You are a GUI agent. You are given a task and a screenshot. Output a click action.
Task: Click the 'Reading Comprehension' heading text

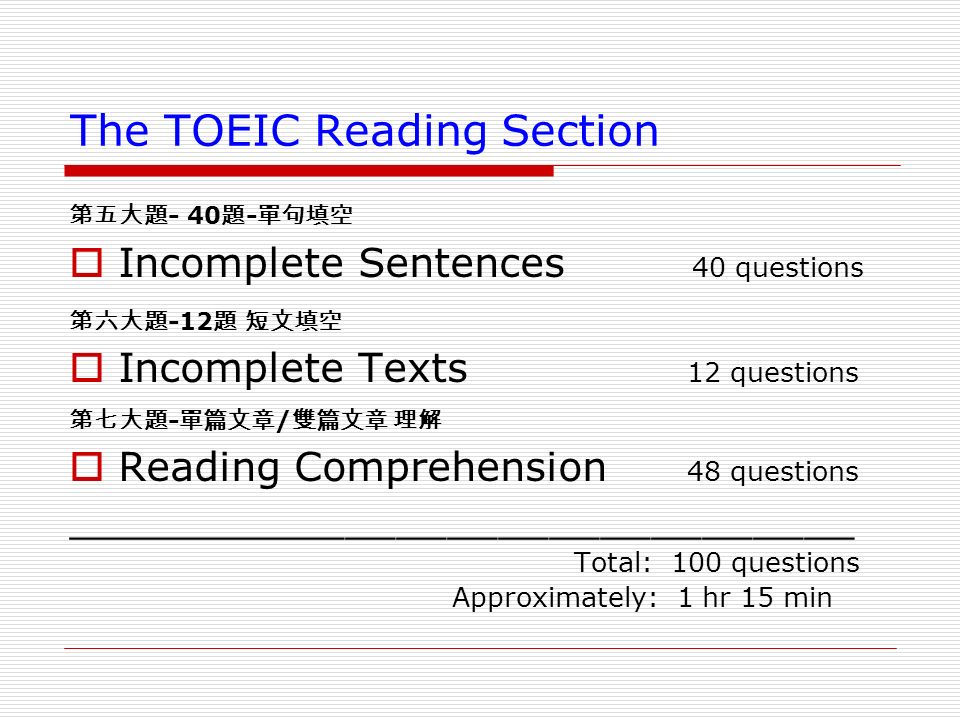click(362, 468)
